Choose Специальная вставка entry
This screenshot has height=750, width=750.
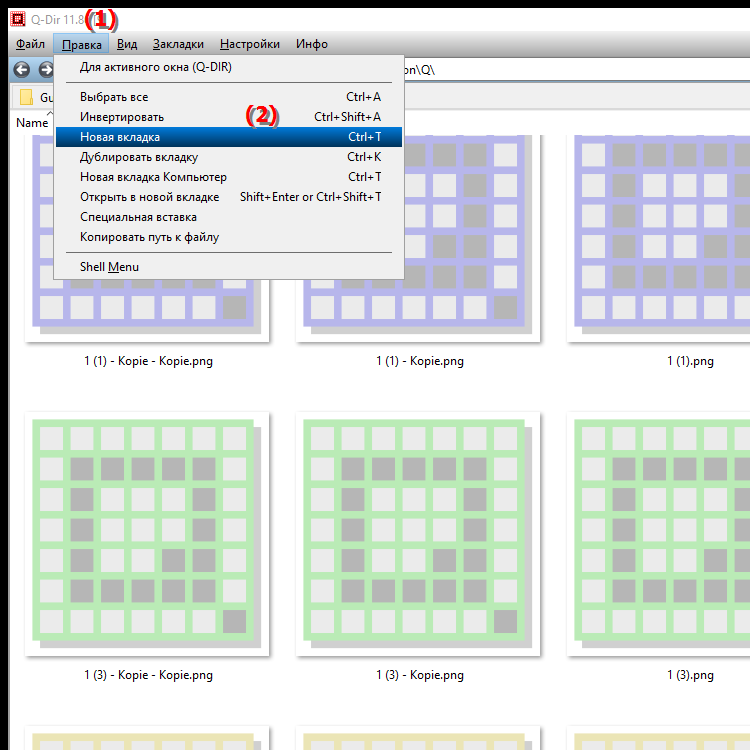click(x=138, y=217)
